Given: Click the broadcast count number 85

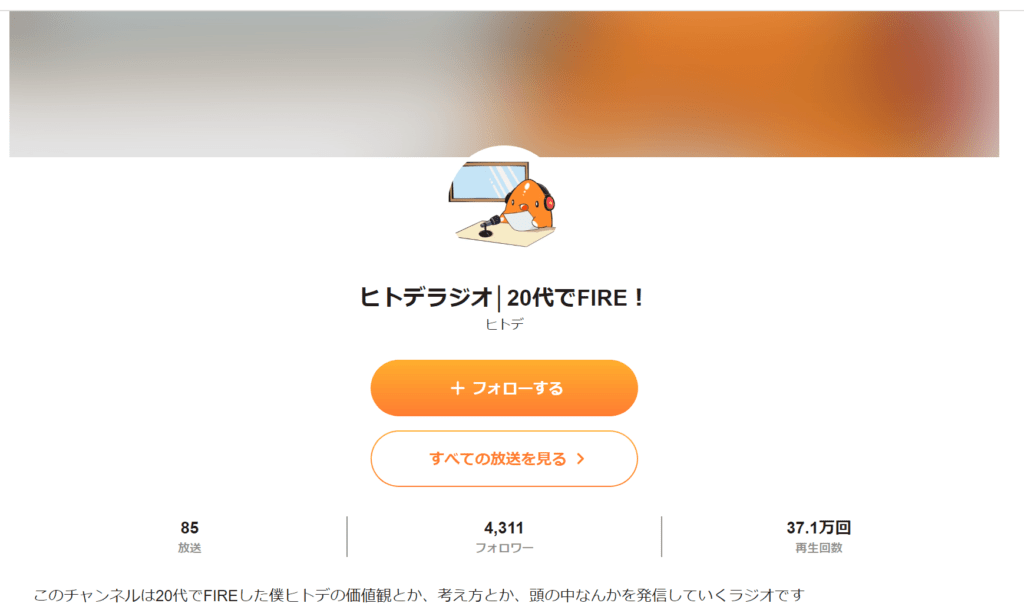Looking at the screenshot, I should pyautogui.click(x=190, y=527).
